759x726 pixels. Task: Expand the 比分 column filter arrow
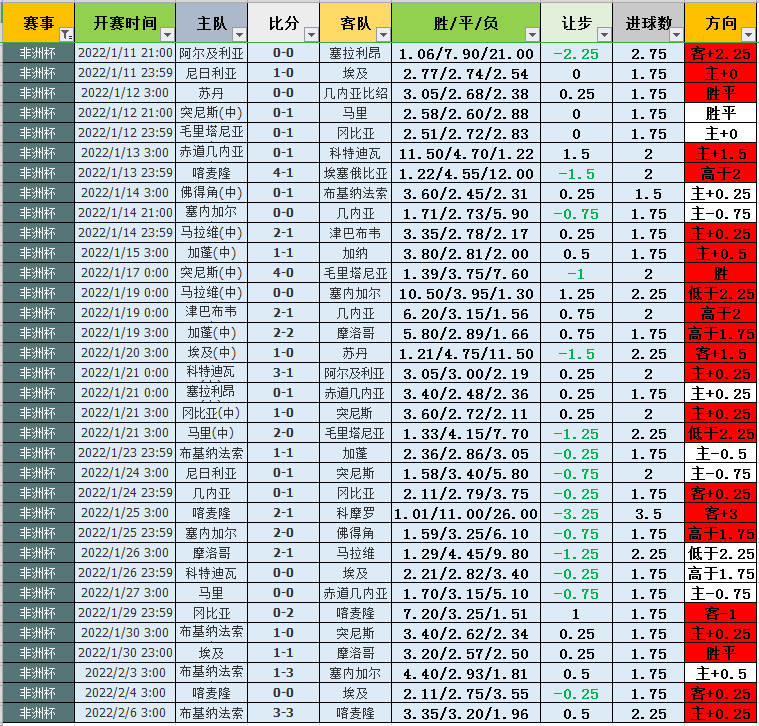(311, 35)
